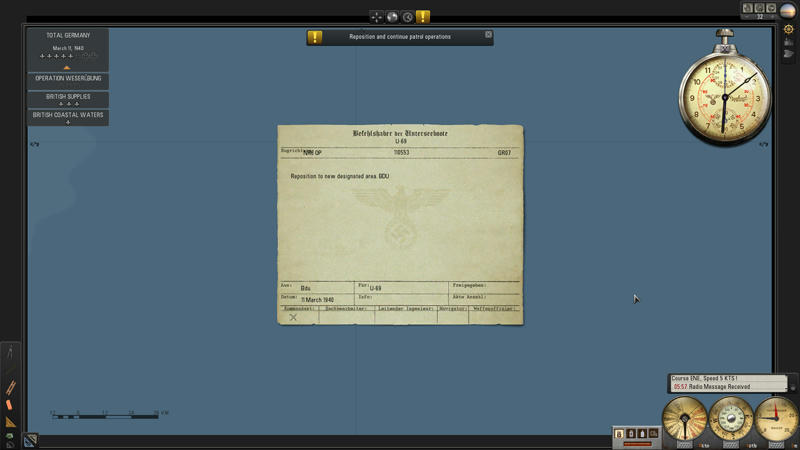Expand the orange arrow under Total Germany
The image size is (800, 450).
click(x=67, y=67)
